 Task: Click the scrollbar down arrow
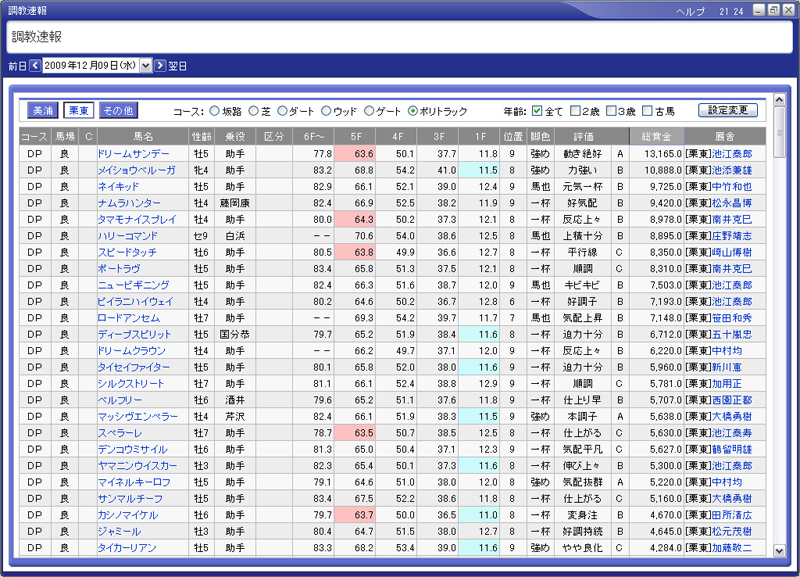[779, 550]
